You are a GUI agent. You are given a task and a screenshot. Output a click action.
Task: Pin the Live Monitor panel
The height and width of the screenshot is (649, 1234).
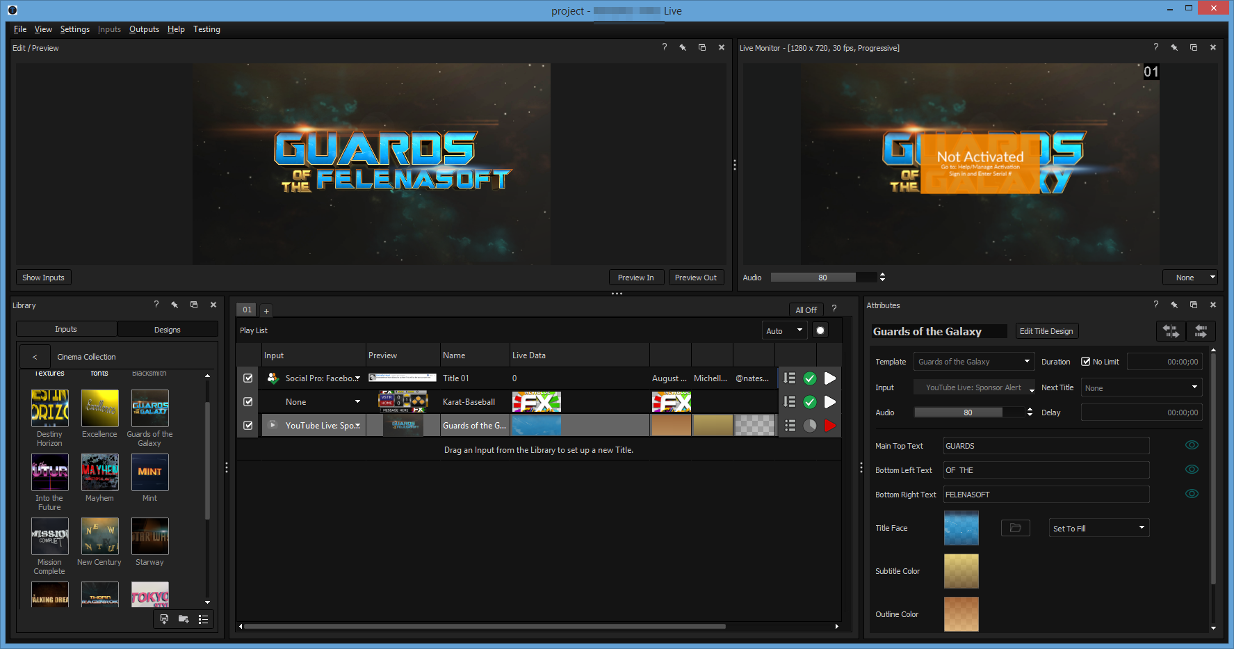click(1175, 48)
